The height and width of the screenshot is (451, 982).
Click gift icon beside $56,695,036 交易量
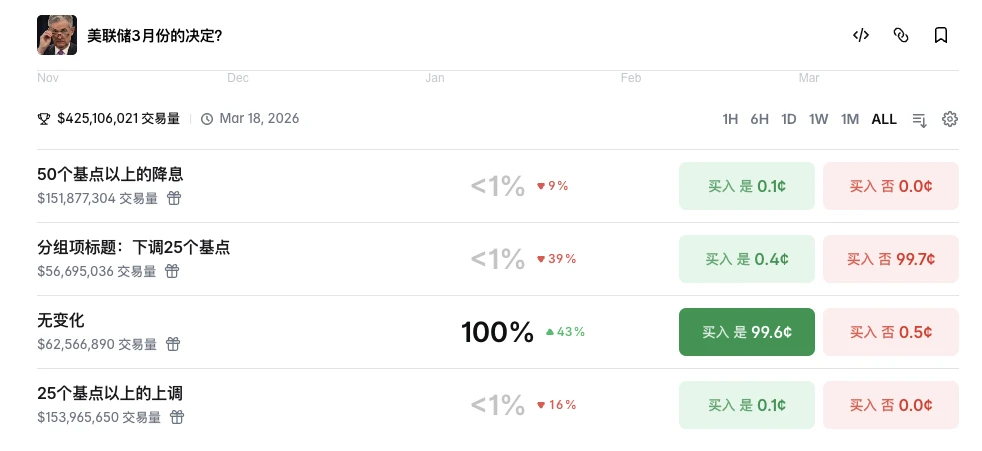(172, 271)
